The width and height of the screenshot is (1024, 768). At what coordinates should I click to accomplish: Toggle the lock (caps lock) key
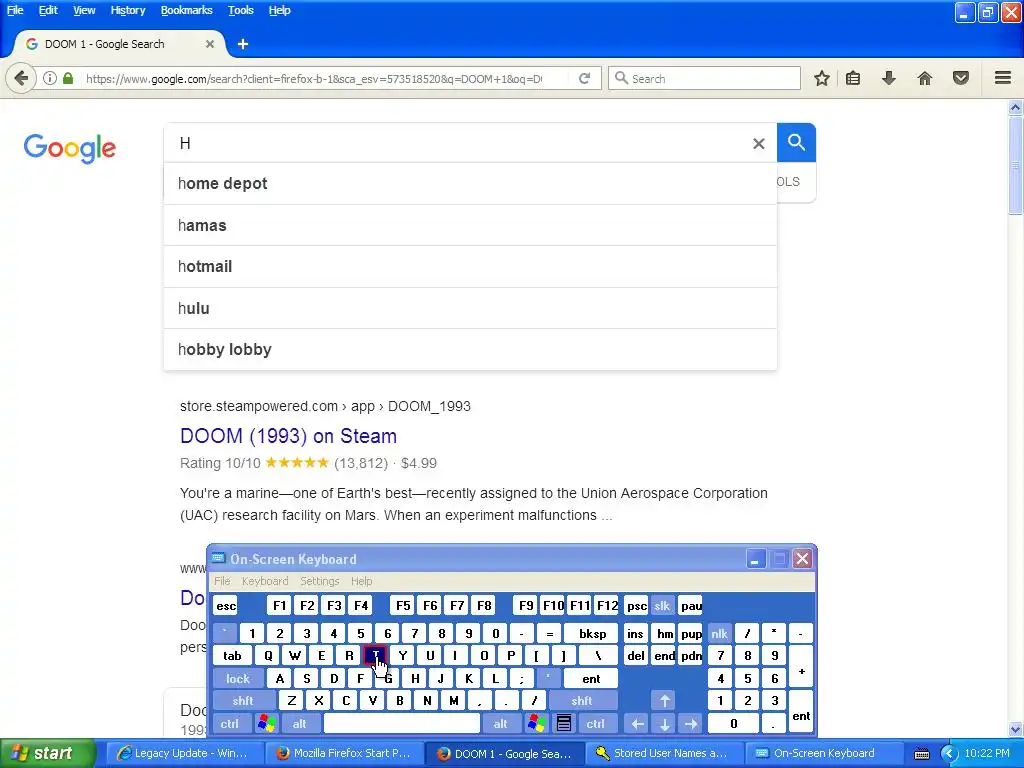pos(238,679)
